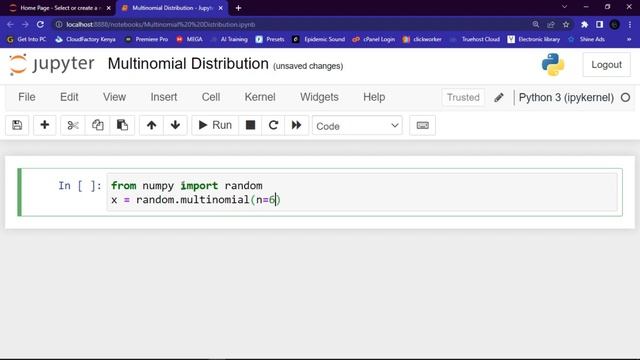Toggle the browser side panel icon
The height and width of the screenshot is (360, 640).
599,24
